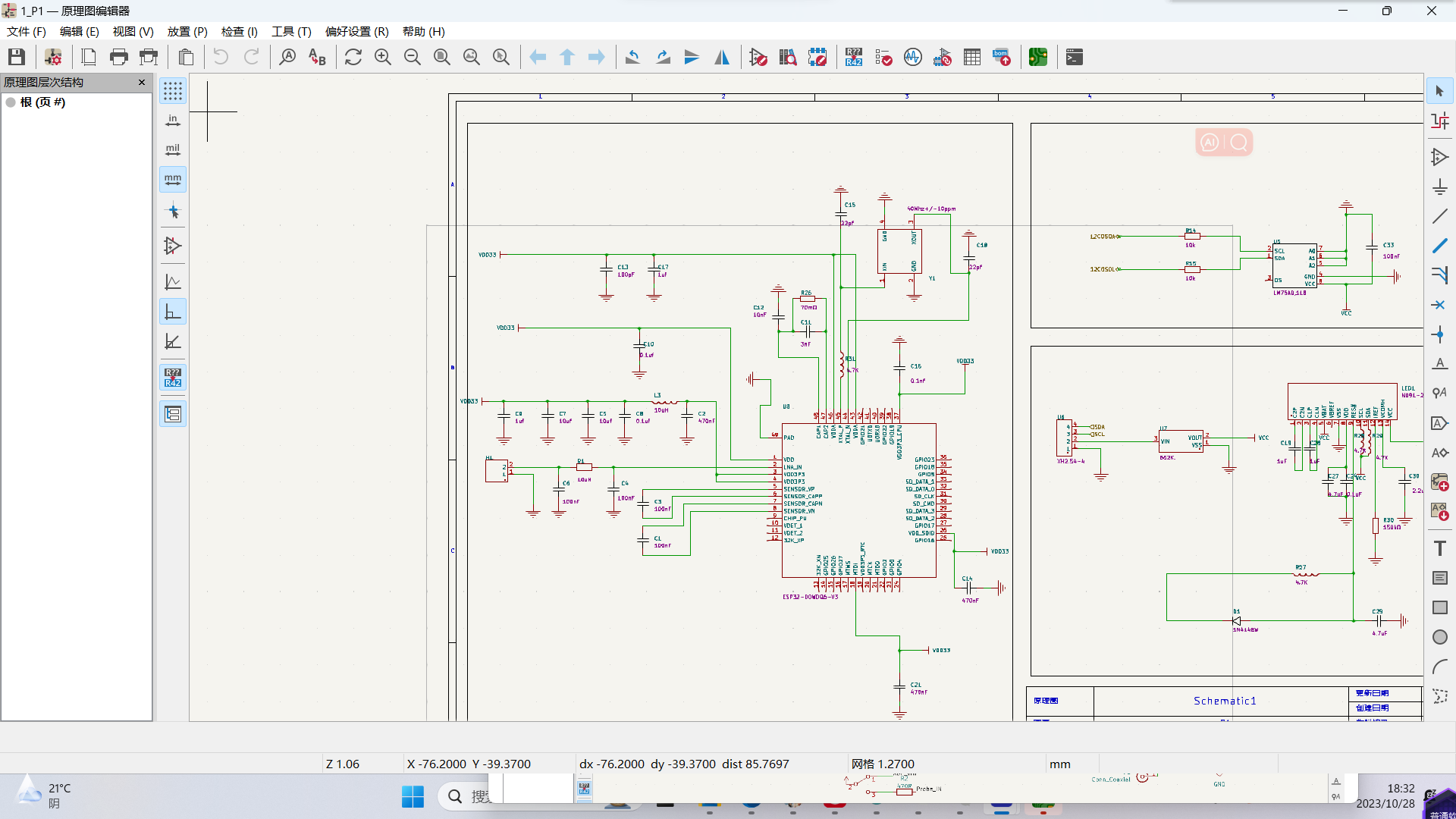Image resolution: width=1456 pixels, height=819 pixels.
Task: Toggle grid display visibility
Action: [173, 91]
